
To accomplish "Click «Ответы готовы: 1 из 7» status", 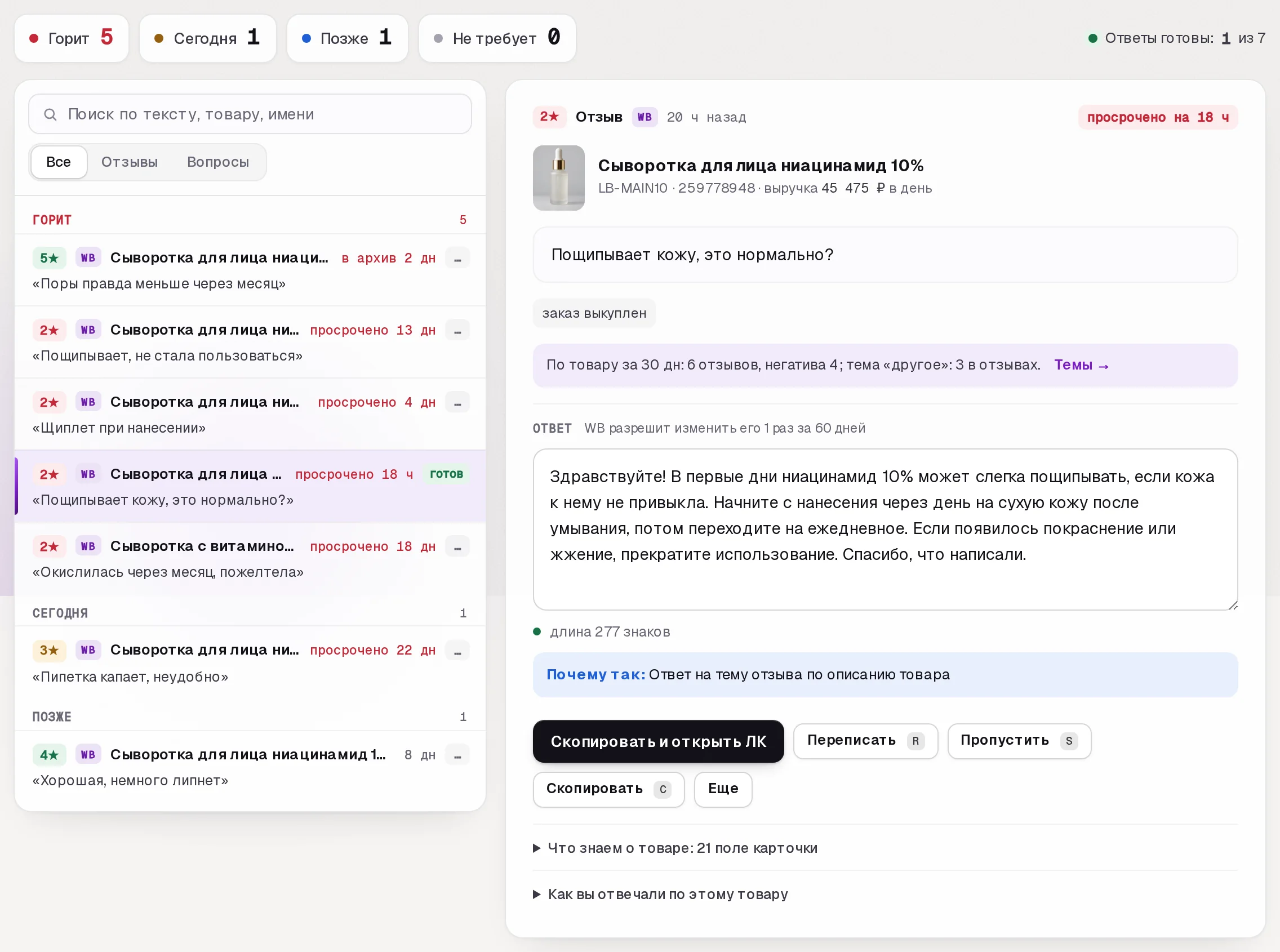I will click(1176, 38).
